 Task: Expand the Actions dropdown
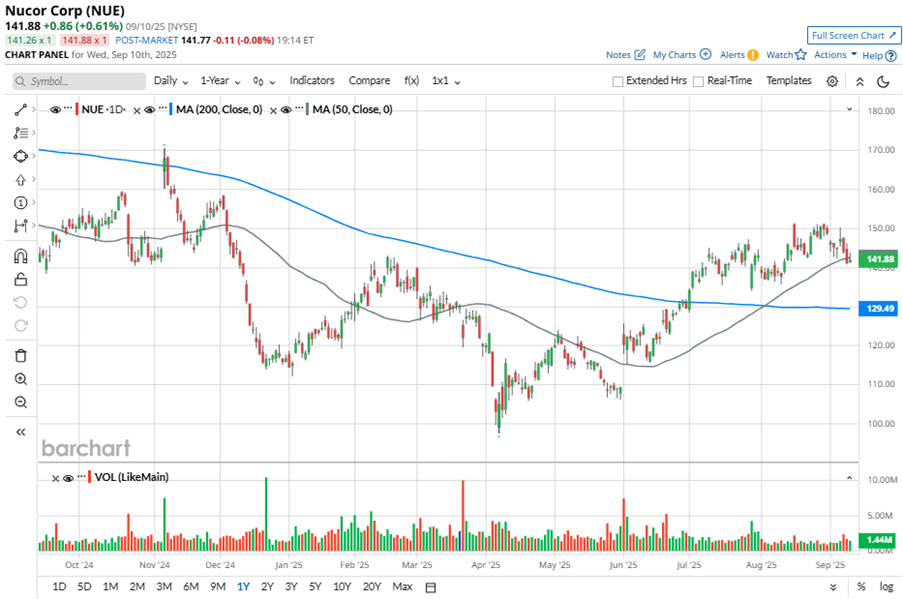pyautogui.click(x=835, y=55)
